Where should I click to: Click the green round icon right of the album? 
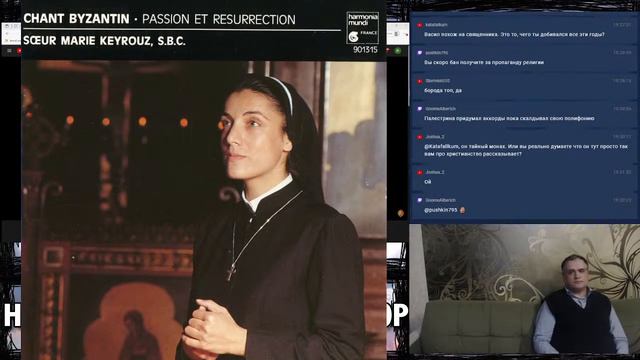click(398, 51)
